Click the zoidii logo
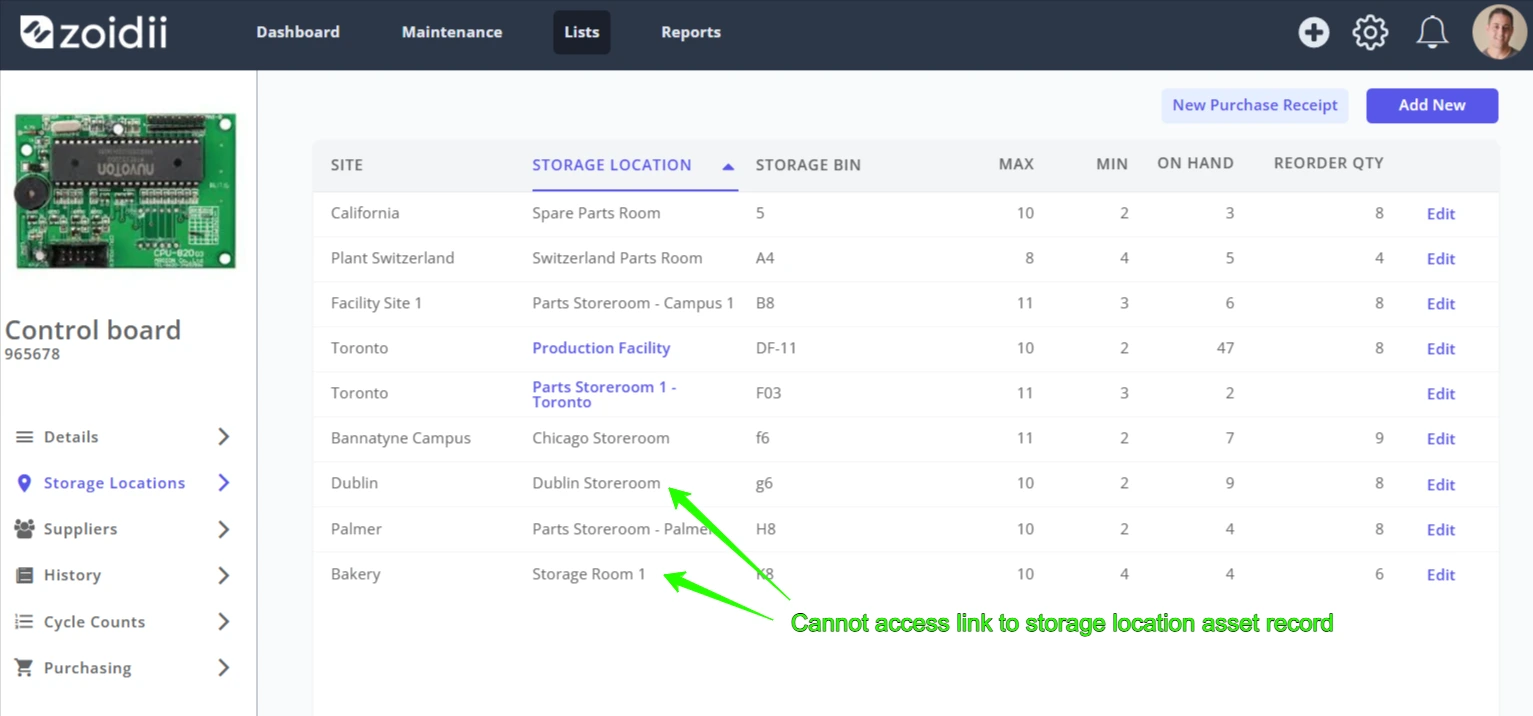The width and height of the screenshot is (1533, 716). click(93, 32)
